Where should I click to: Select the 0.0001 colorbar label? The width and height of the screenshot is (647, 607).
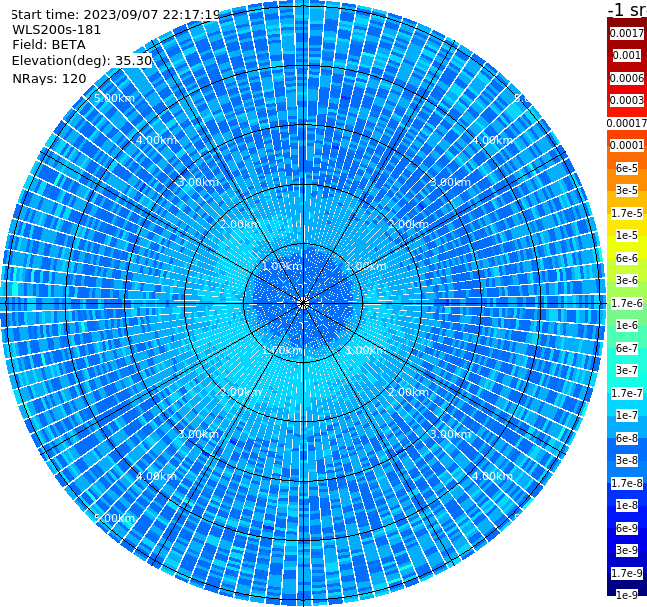627,145
